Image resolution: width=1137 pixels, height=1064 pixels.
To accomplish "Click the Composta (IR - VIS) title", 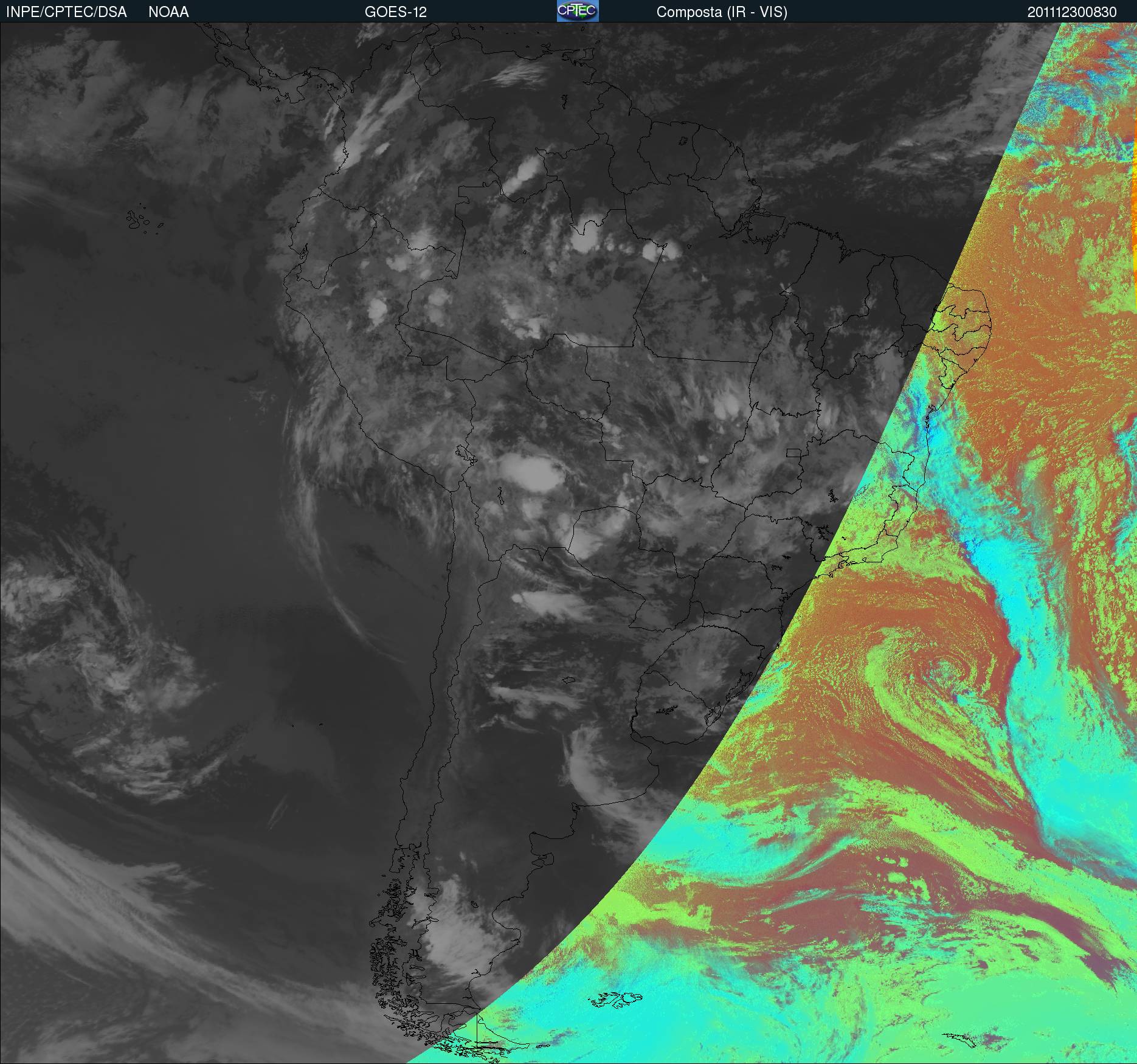I will (x=722, y=12).
